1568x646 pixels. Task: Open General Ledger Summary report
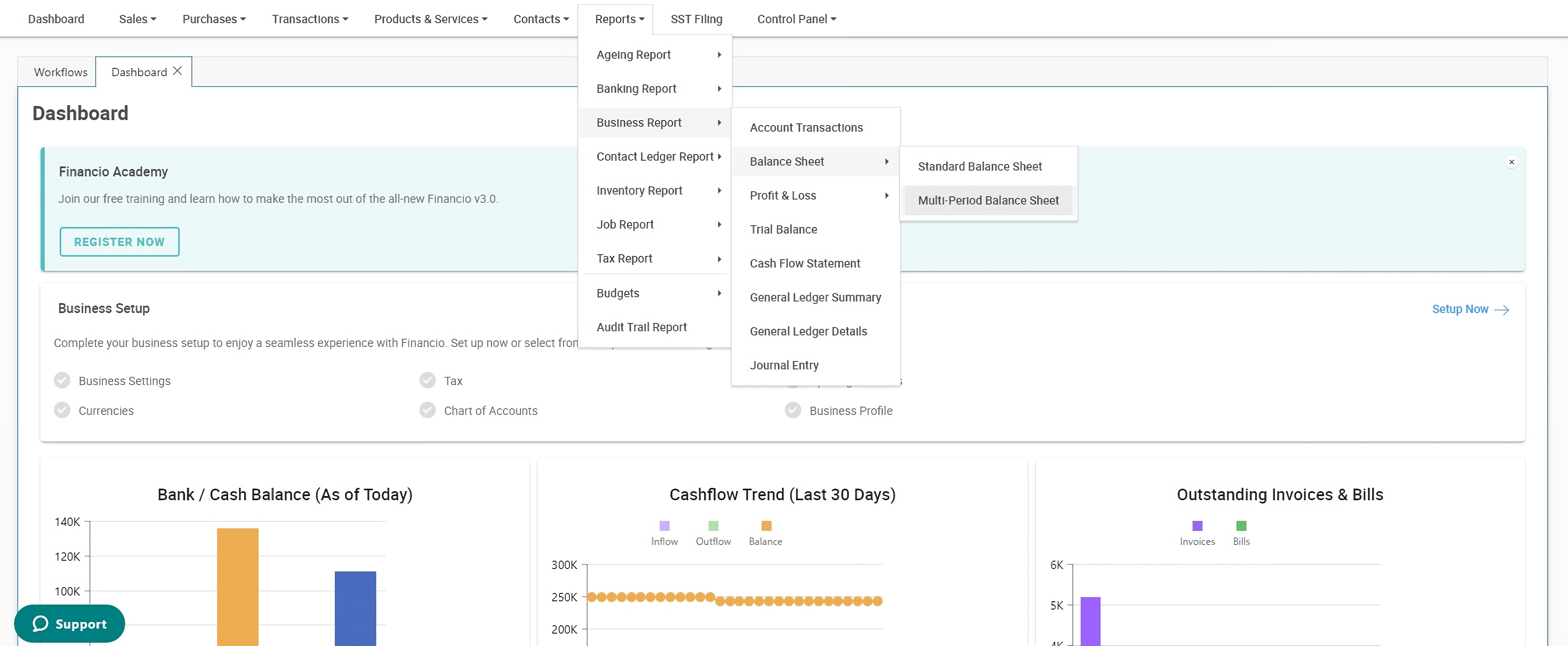pyautogui.click(x=815, y=297)
